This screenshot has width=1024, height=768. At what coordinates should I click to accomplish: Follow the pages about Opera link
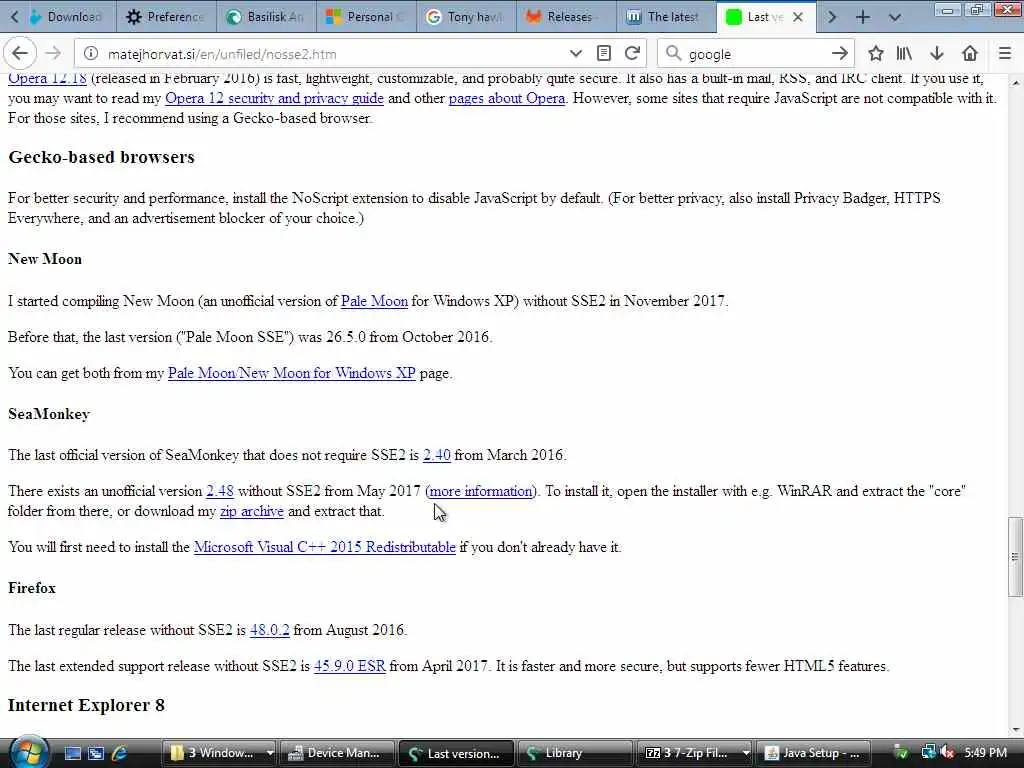tap(507, 98)
